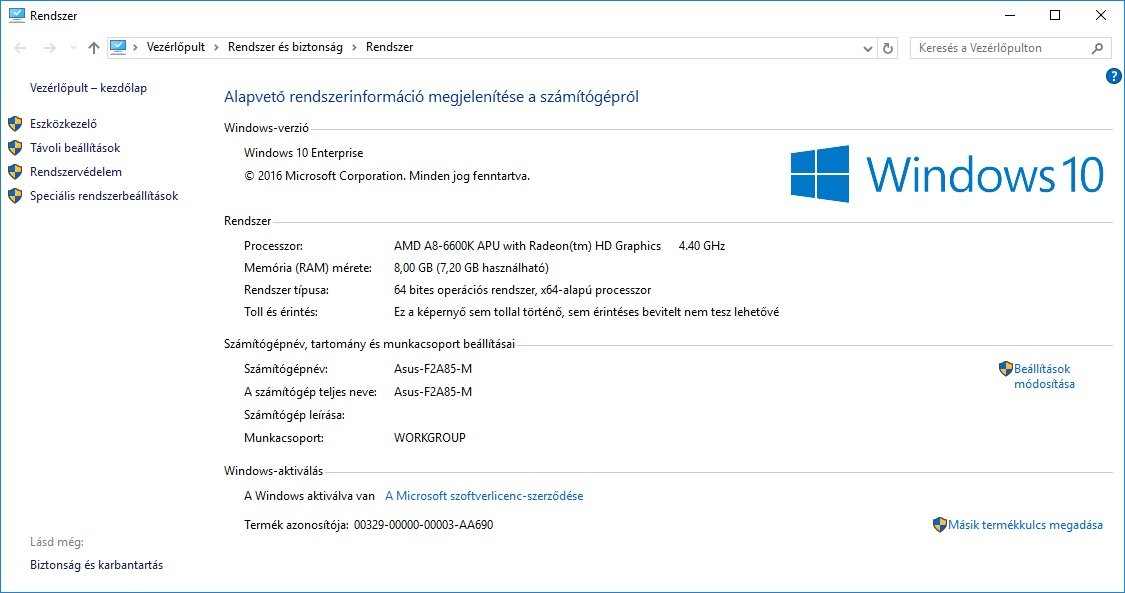Close the Rendszer window

click(1101, 15)
